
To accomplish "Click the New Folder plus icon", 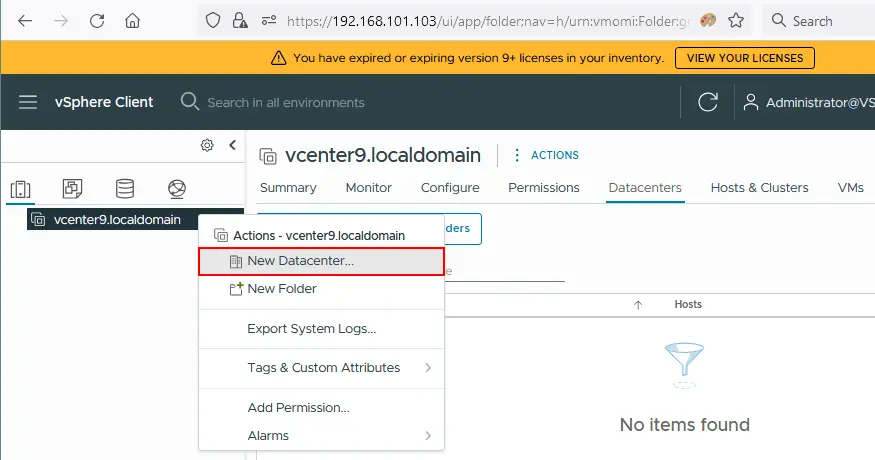I will (x=236, y=289).
